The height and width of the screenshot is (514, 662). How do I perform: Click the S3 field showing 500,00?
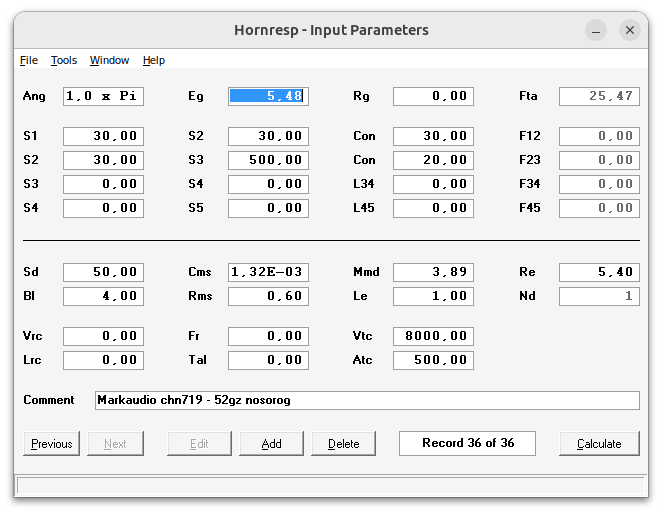pyautogui.click(x=268, y=160)
